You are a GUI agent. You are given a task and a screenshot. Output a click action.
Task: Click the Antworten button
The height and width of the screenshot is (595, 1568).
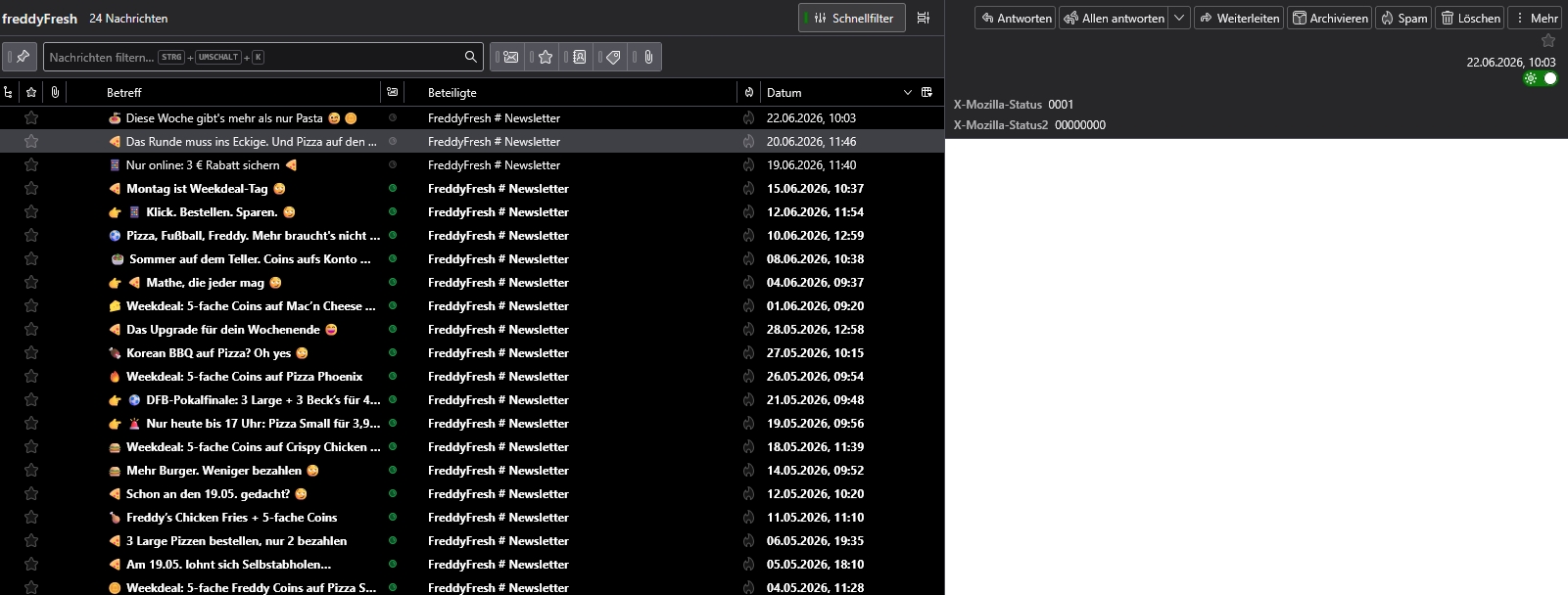click(1016, 18)
